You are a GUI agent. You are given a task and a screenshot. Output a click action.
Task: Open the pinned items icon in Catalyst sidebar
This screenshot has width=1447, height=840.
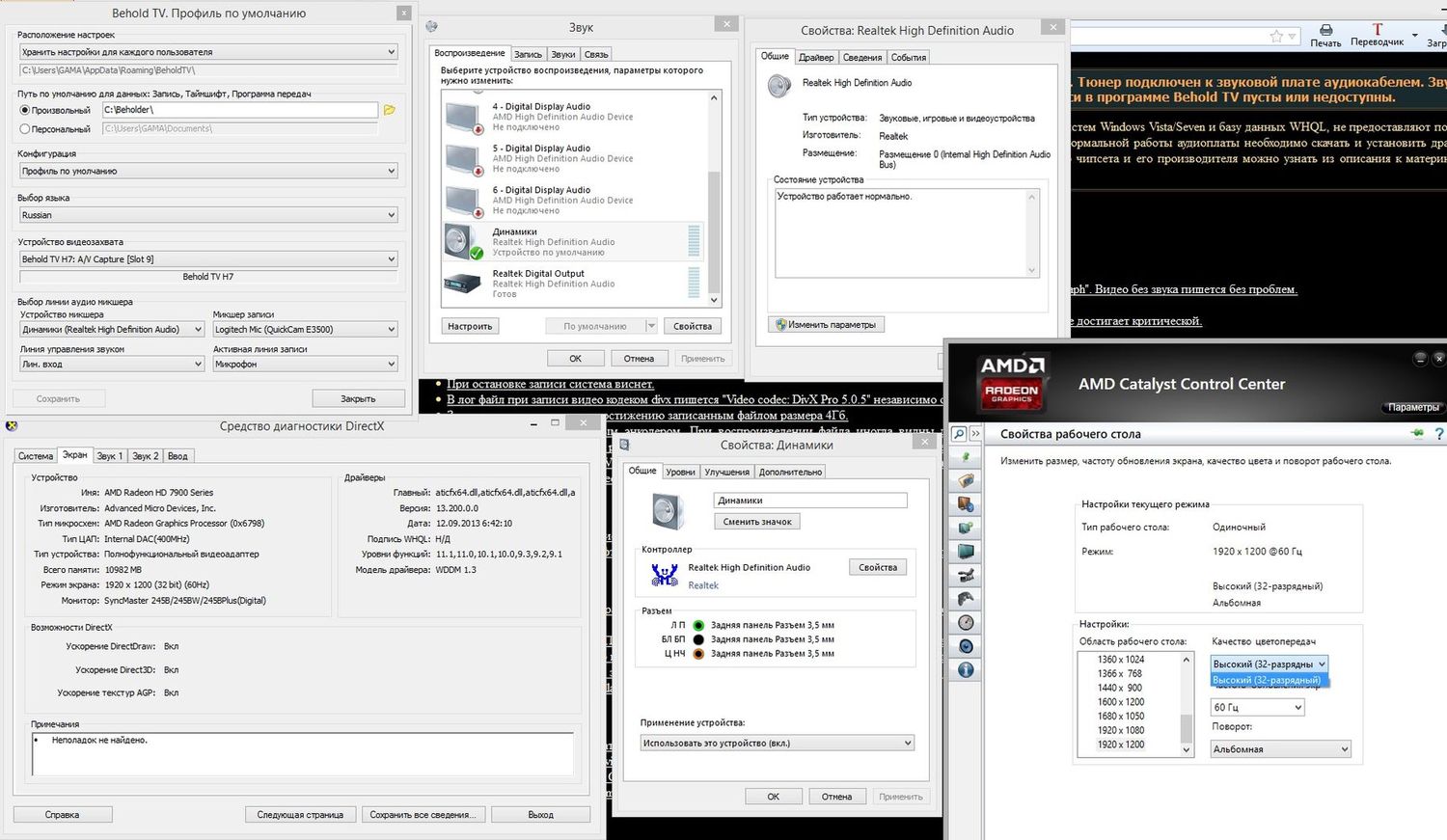click(x=966, y=457)
